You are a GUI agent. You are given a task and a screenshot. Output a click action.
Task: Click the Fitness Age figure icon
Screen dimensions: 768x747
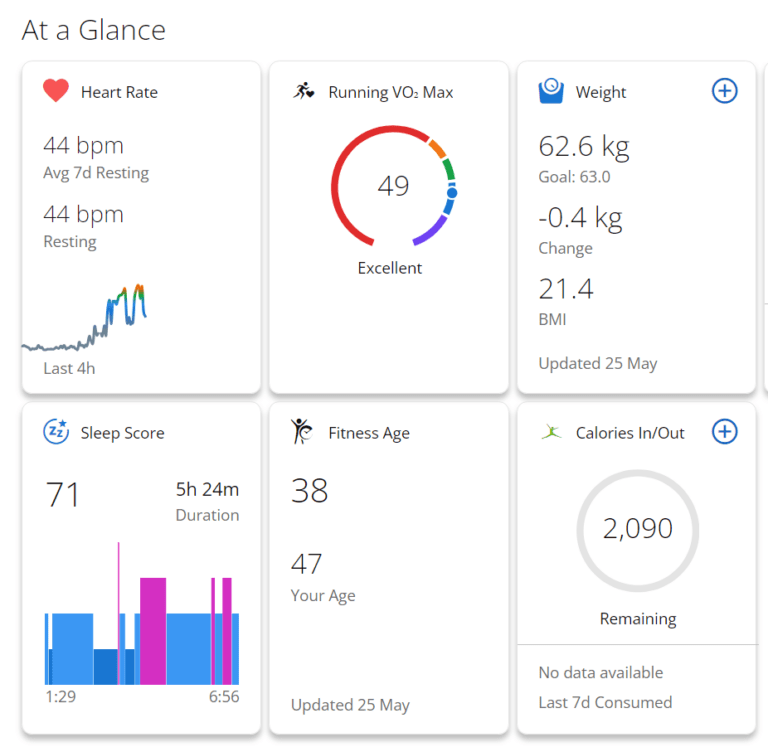click(302, 432)
